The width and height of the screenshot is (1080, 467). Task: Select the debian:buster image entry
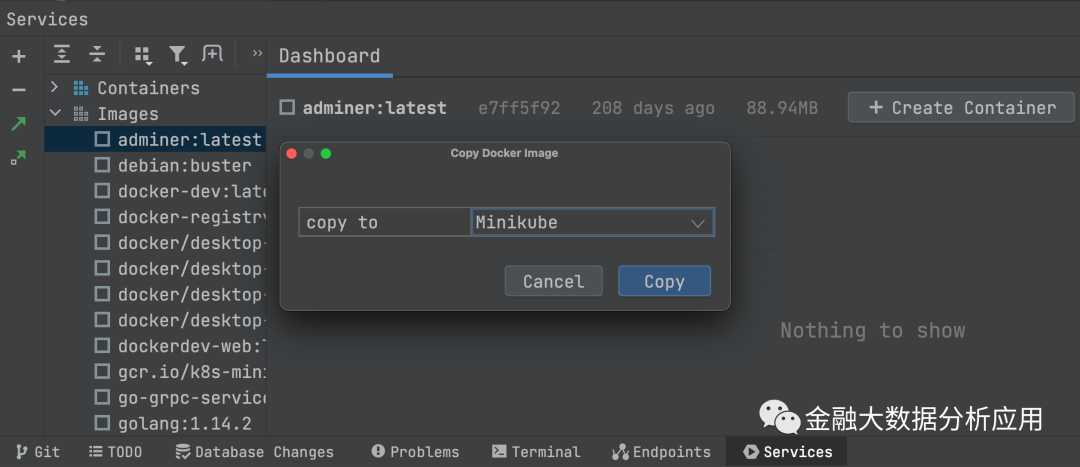tap(184, 165)
